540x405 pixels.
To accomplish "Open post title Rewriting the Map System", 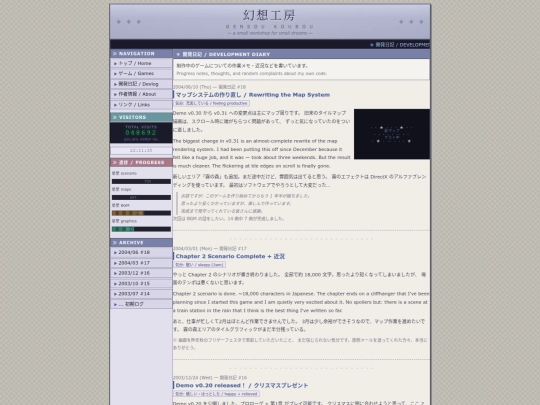I will (x=253, y=95).
